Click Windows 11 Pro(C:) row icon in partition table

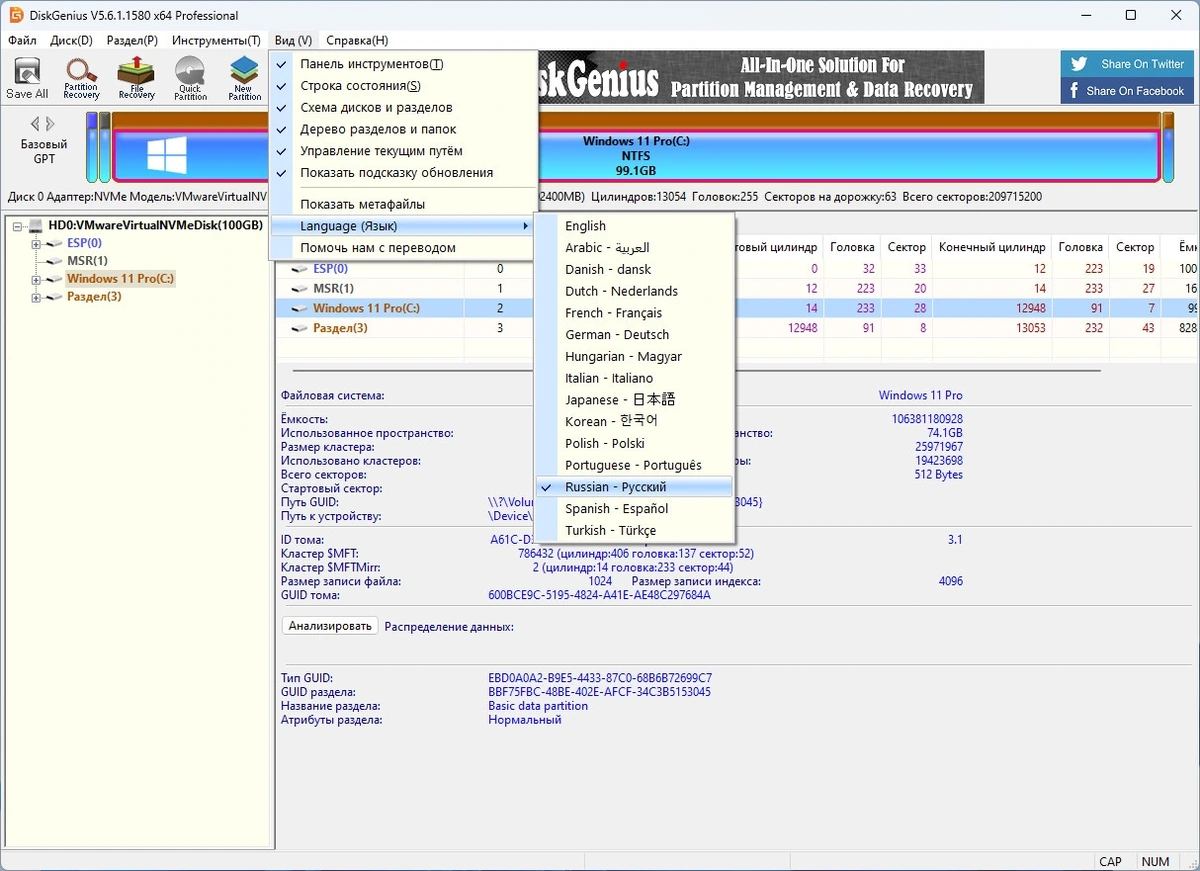pyautogui.click(x=300, y=309)
